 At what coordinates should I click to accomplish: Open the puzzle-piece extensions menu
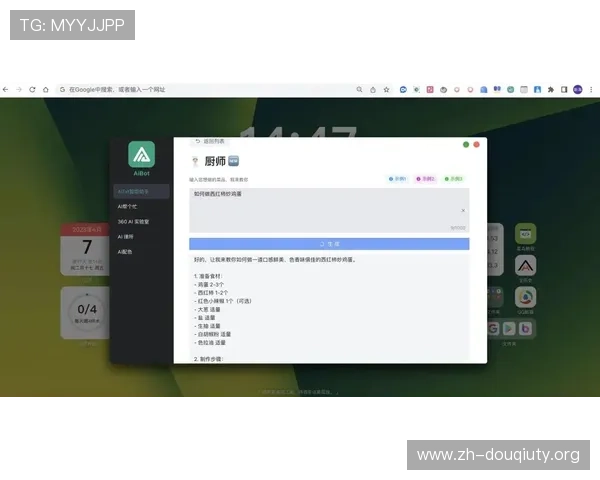551,90
